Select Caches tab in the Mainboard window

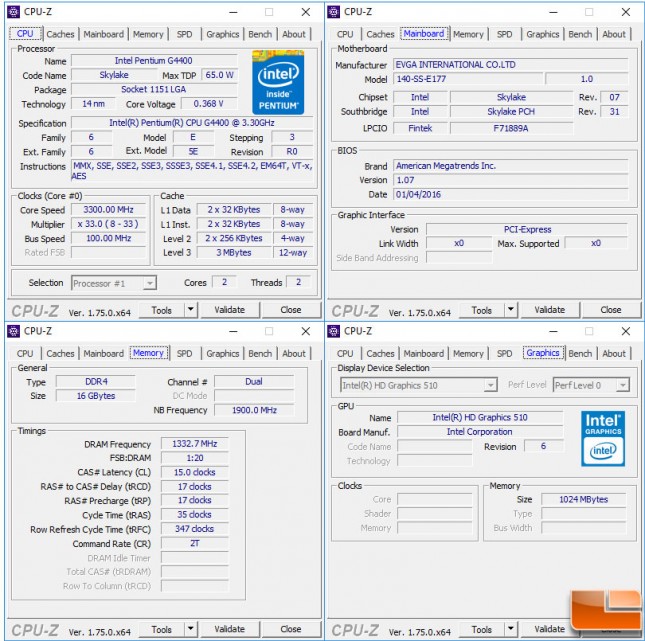[x=380, y=34]
